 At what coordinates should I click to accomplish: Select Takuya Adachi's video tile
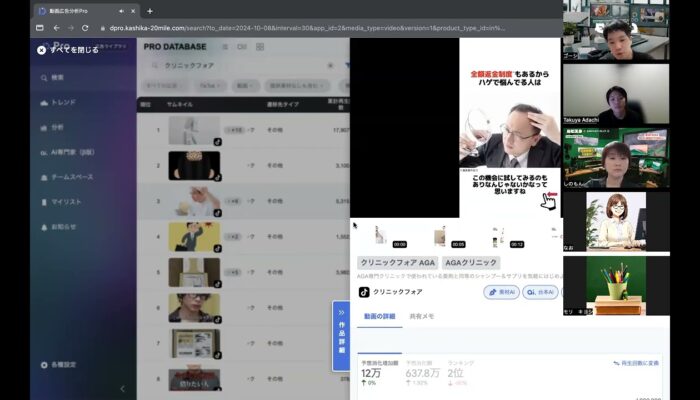[616, 94]
